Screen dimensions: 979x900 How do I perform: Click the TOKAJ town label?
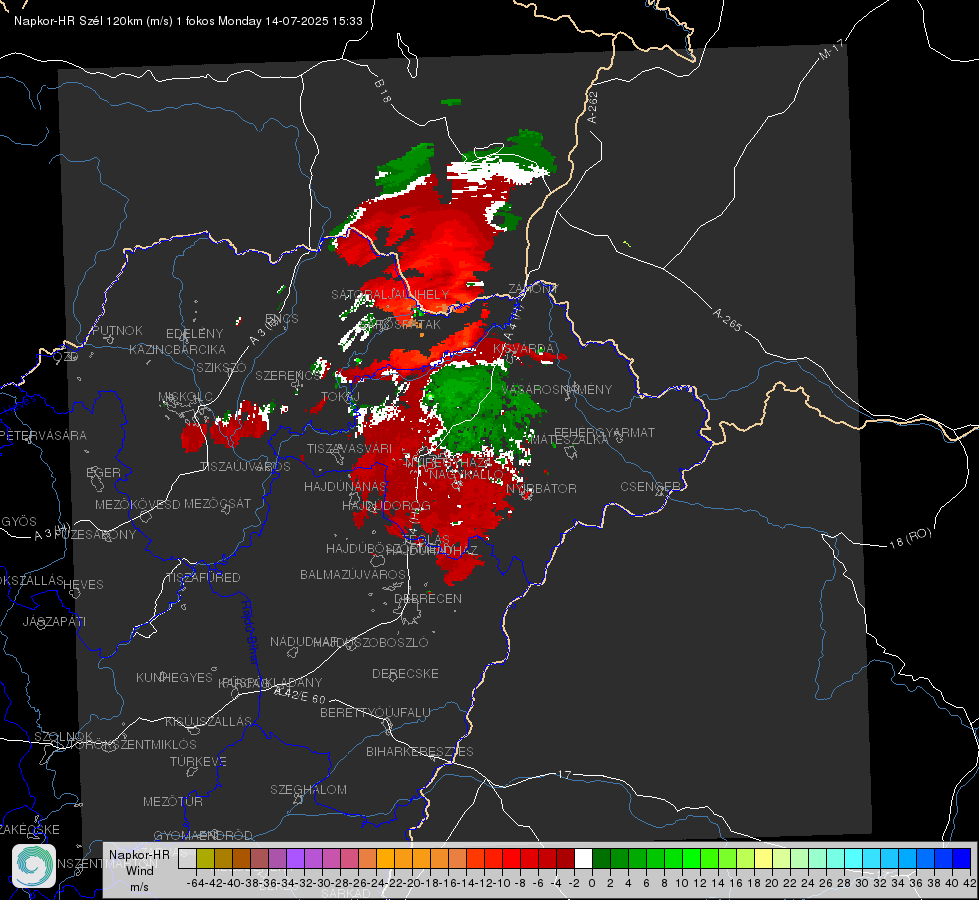point(340,397)
